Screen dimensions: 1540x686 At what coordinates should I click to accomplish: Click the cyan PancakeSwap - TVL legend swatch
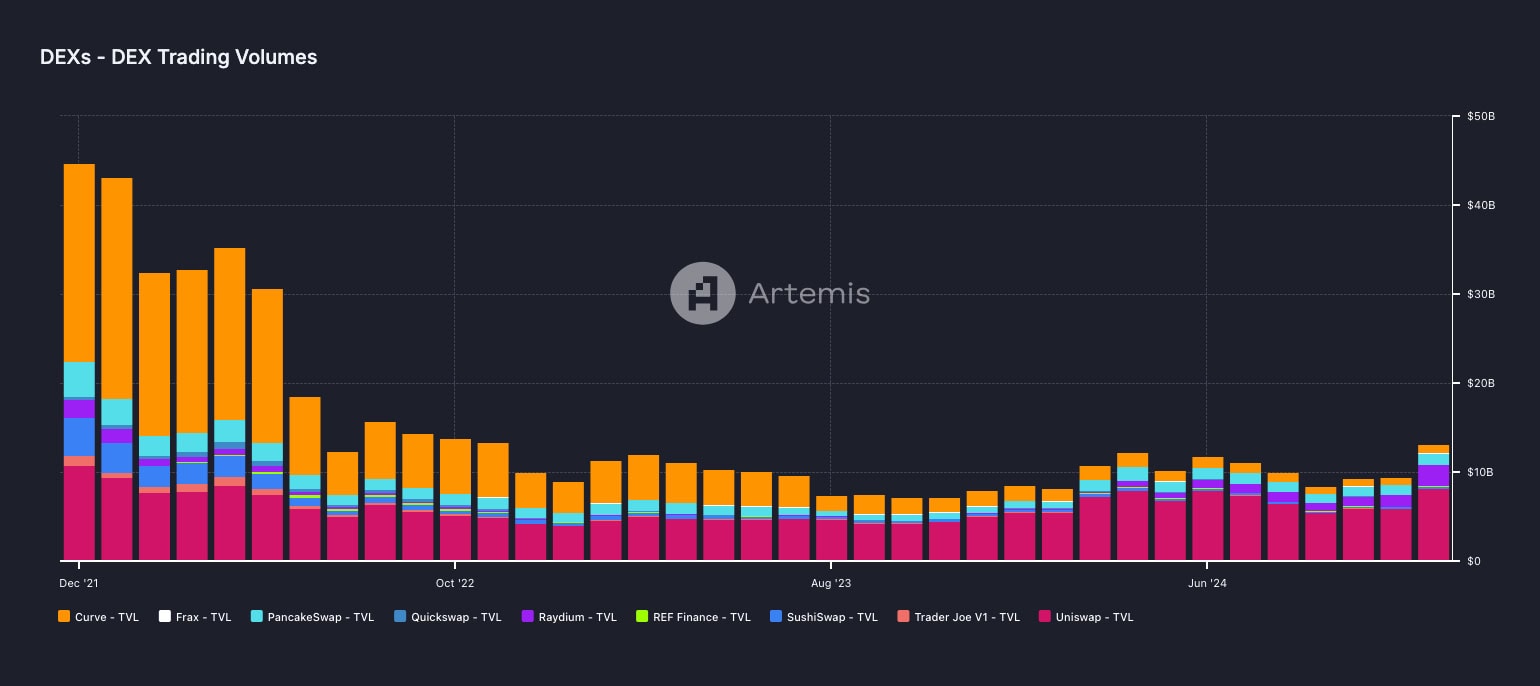pyautogui.click(x=257, y=617)
